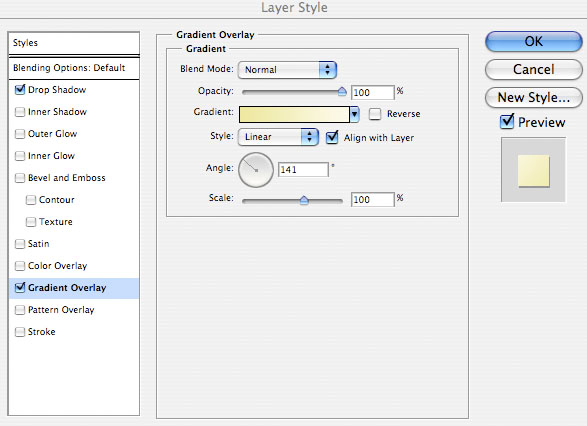The image size is (587, 426).
Task: Tick the Contour checkbox
Action: coord(31,200)
